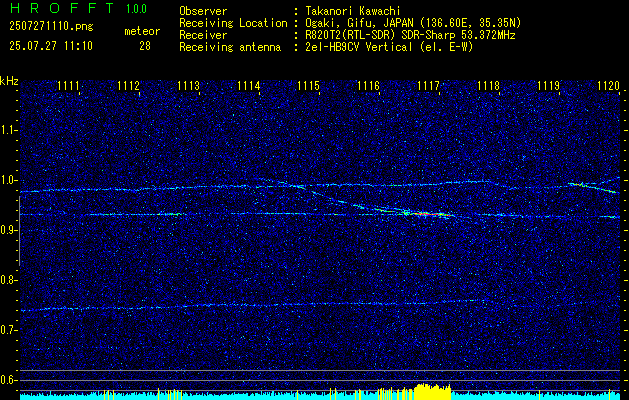Click the 1119 time axis marker
This screenshot has height=400, width=629.
pos(548,85)
